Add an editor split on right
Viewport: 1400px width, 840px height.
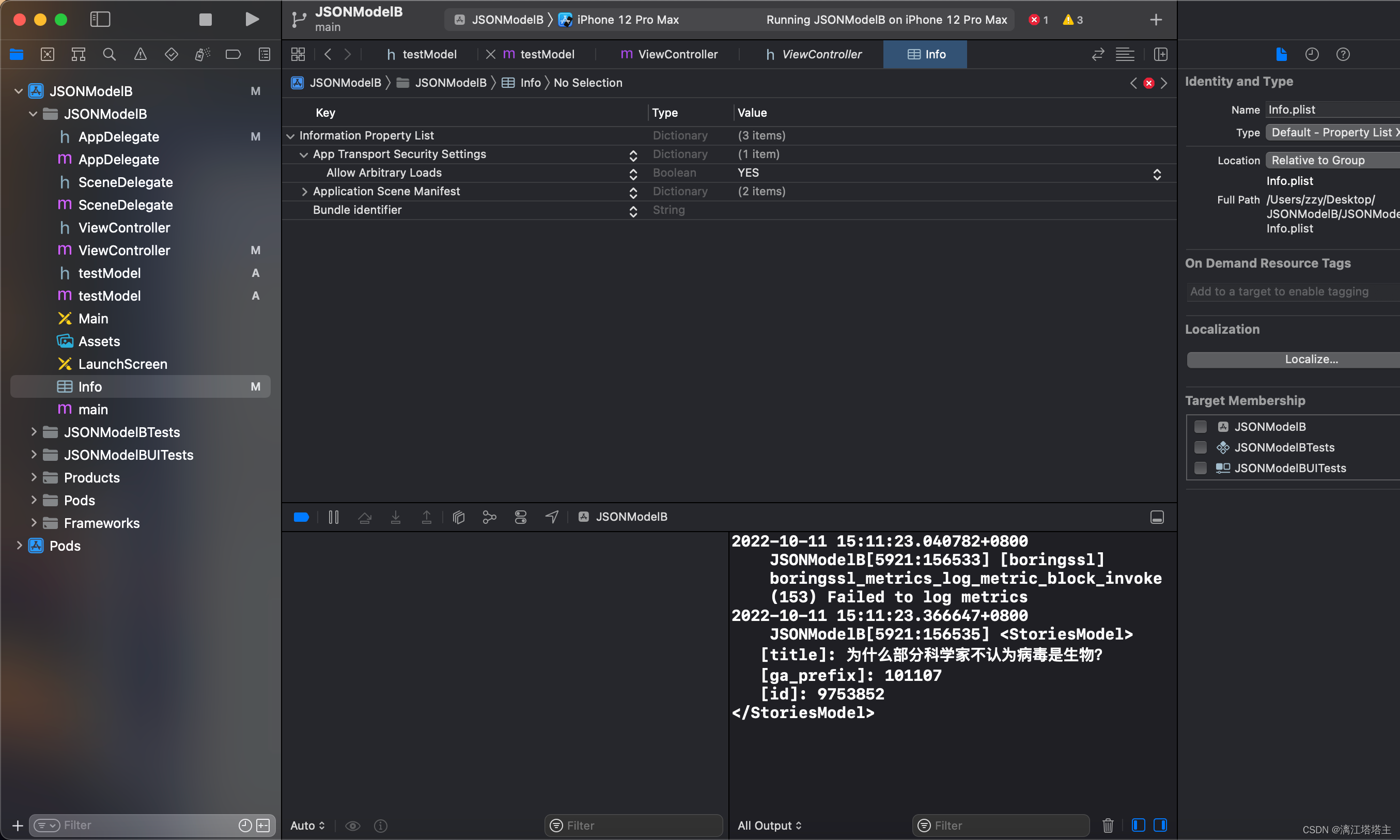click(1161, 54)
